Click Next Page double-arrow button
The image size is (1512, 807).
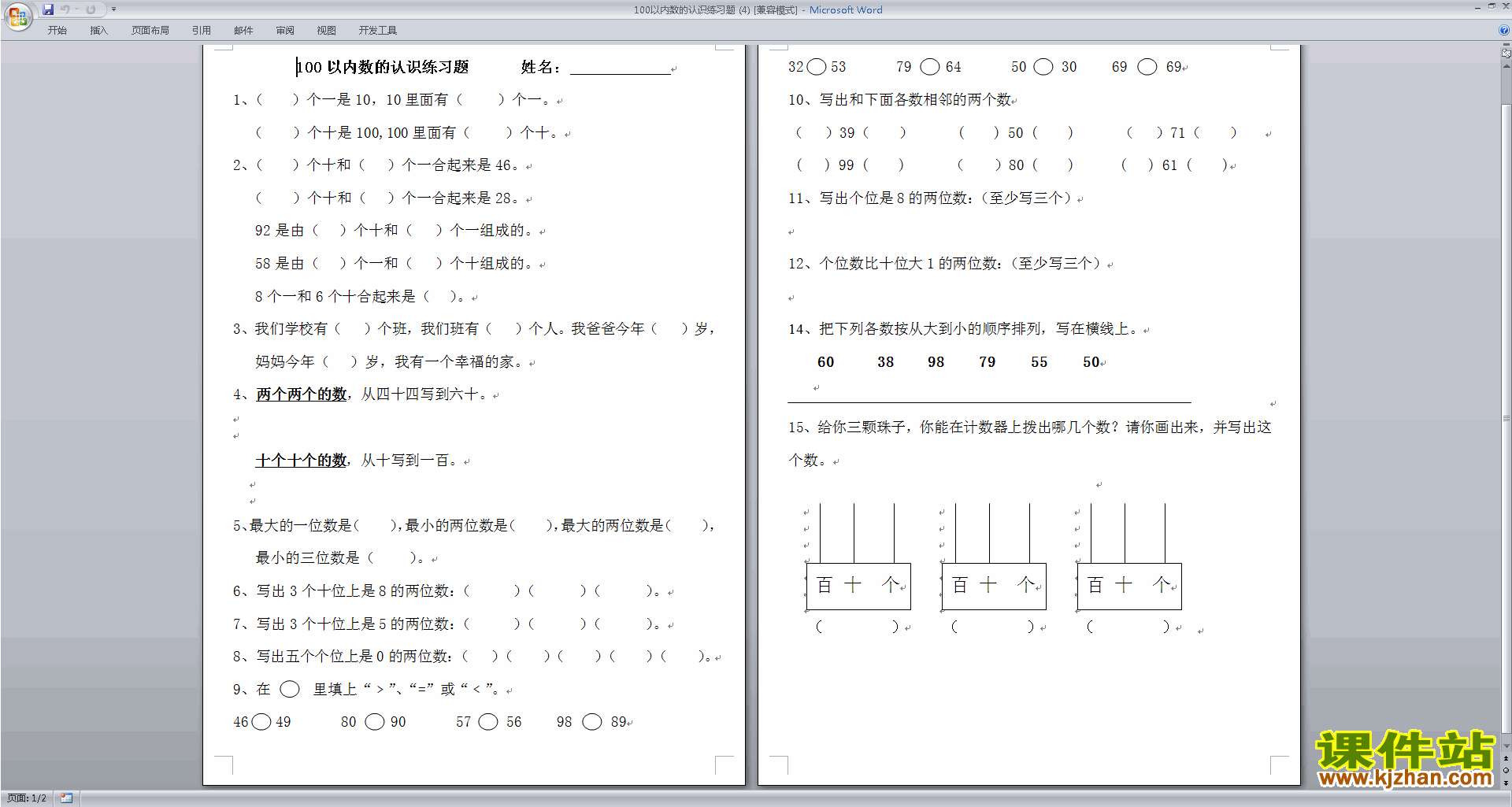[1506, 782]
